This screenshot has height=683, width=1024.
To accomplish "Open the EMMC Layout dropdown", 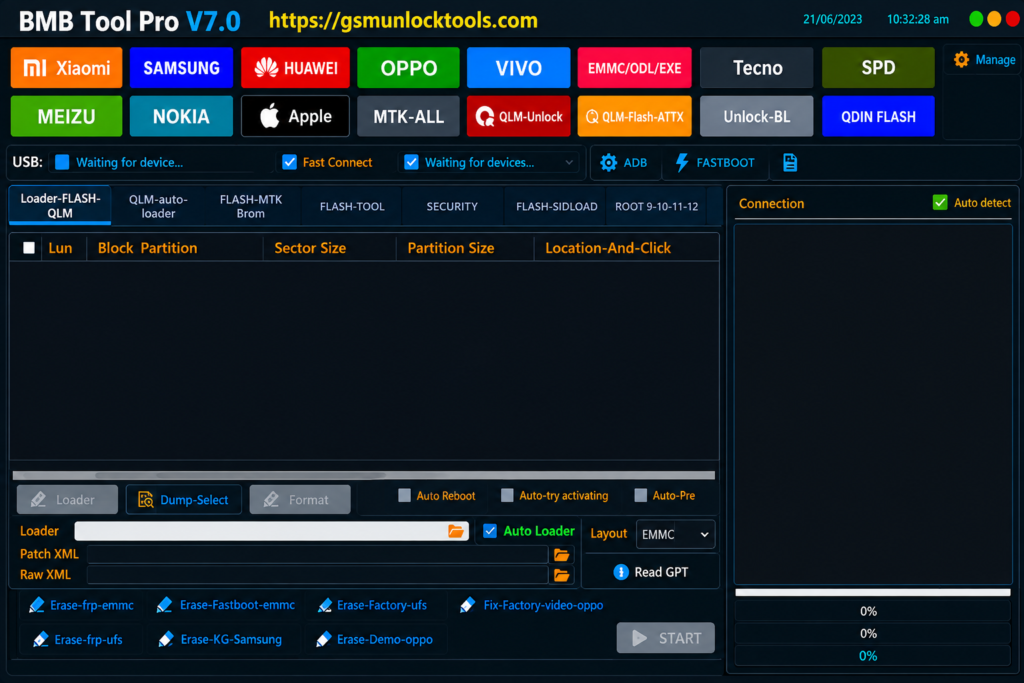I will [675, 534].
